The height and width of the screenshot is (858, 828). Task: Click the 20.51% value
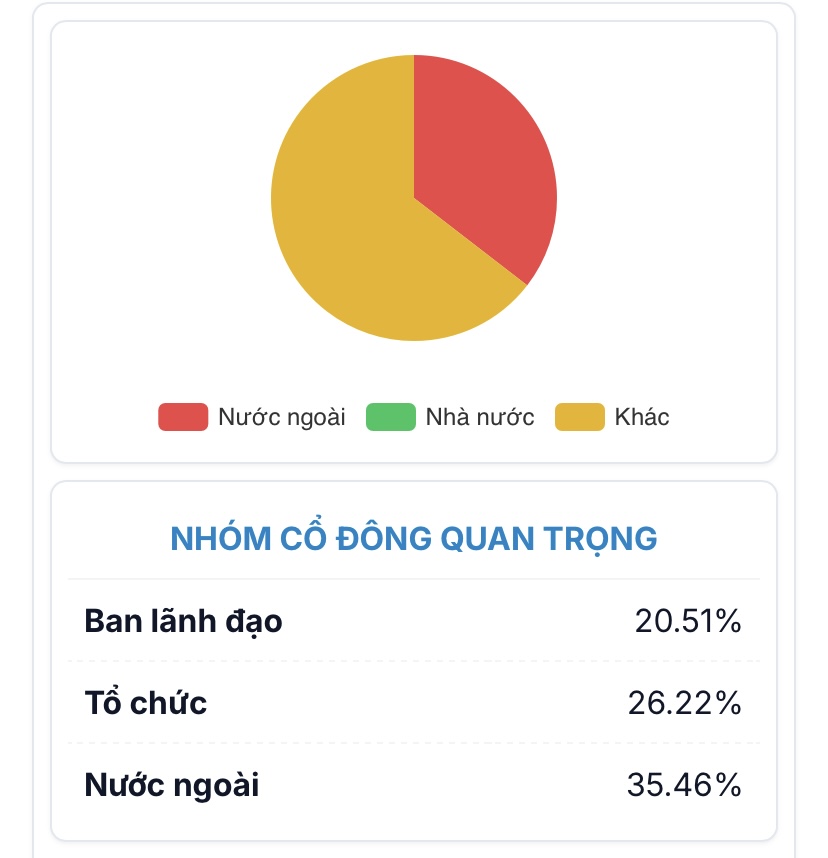coord(688,621)
